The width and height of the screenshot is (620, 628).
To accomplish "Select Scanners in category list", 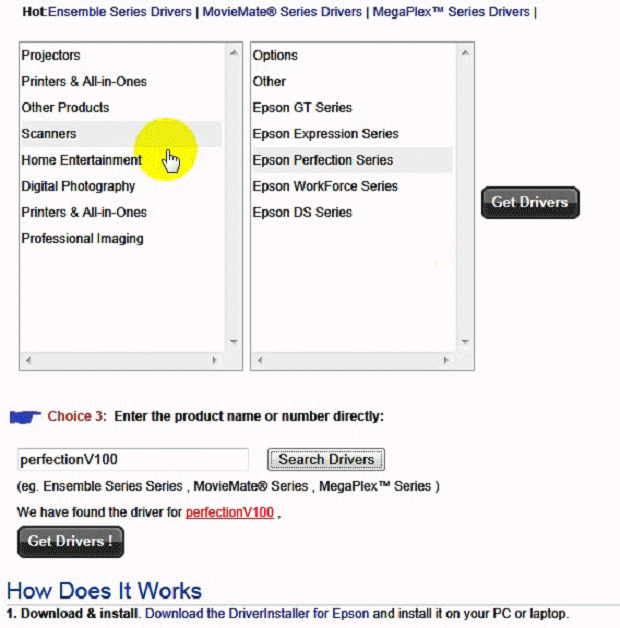I will click(121, 134).
